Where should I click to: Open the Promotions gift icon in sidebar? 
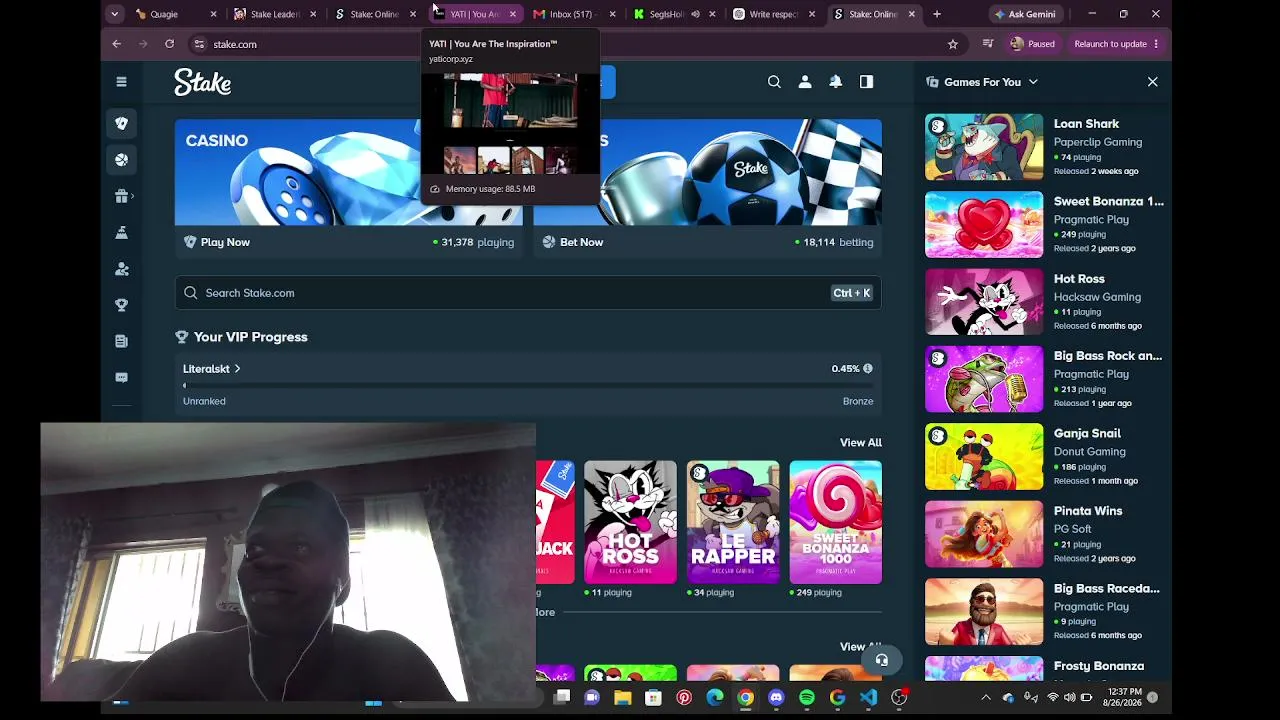click(121, 196)
